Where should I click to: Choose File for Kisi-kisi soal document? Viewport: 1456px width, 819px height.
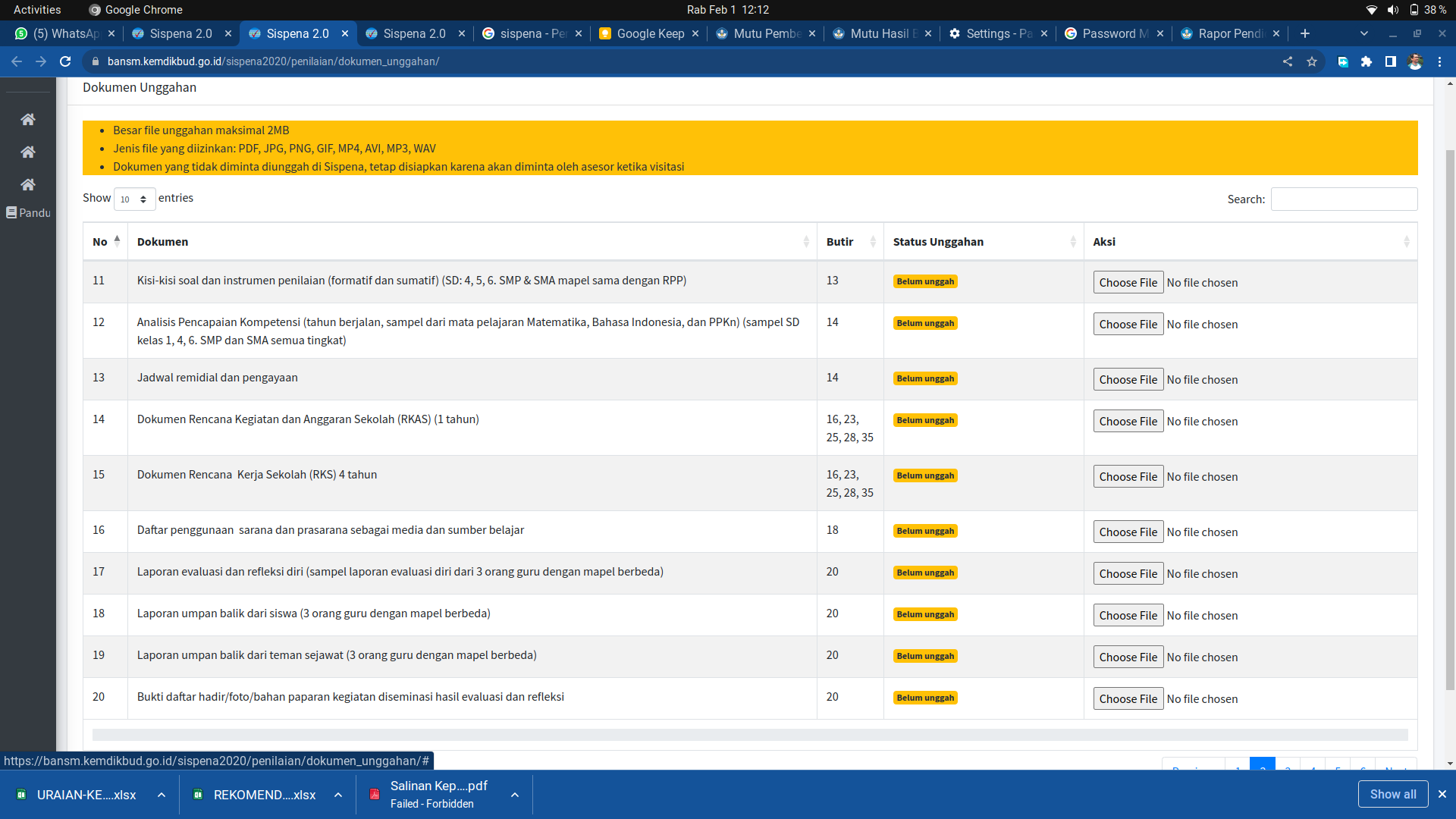coord(1128,282)
